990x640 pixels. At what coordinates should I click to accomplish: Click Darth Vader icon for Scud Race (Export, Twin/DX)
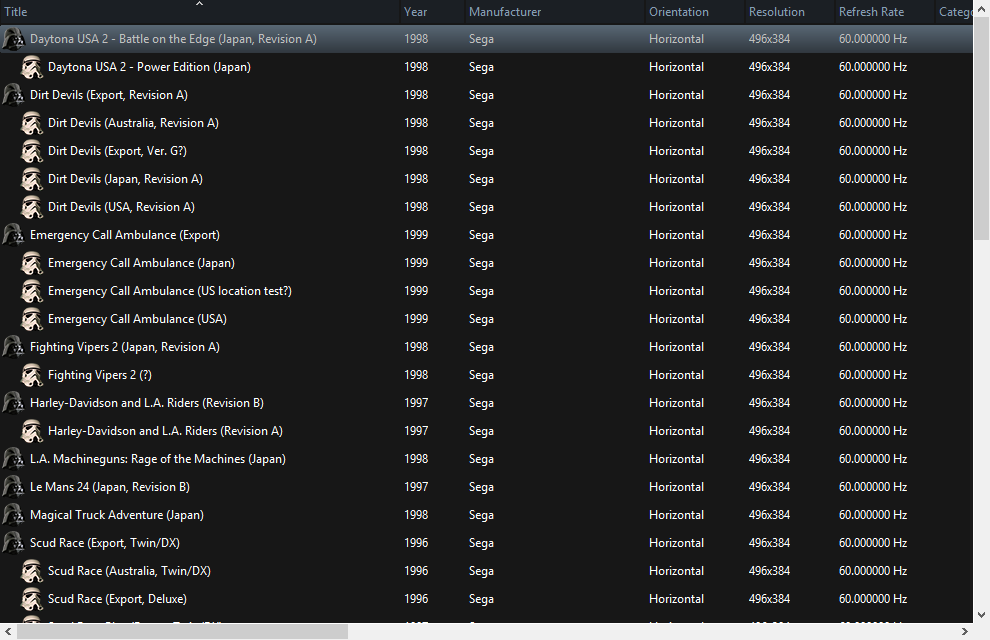13,543
